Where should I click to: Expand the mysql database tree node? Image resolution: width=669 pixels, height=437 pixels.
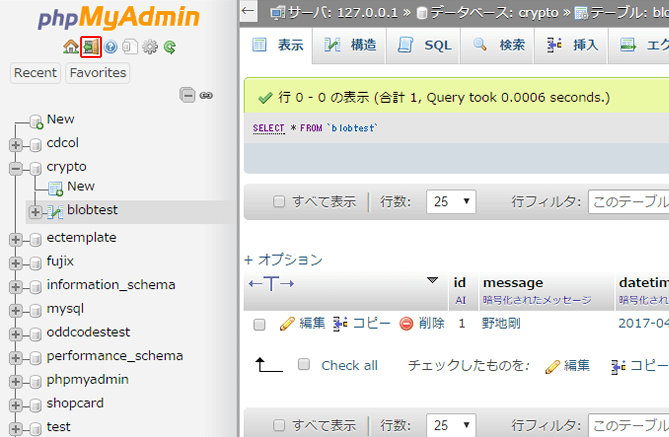[16, 308]
